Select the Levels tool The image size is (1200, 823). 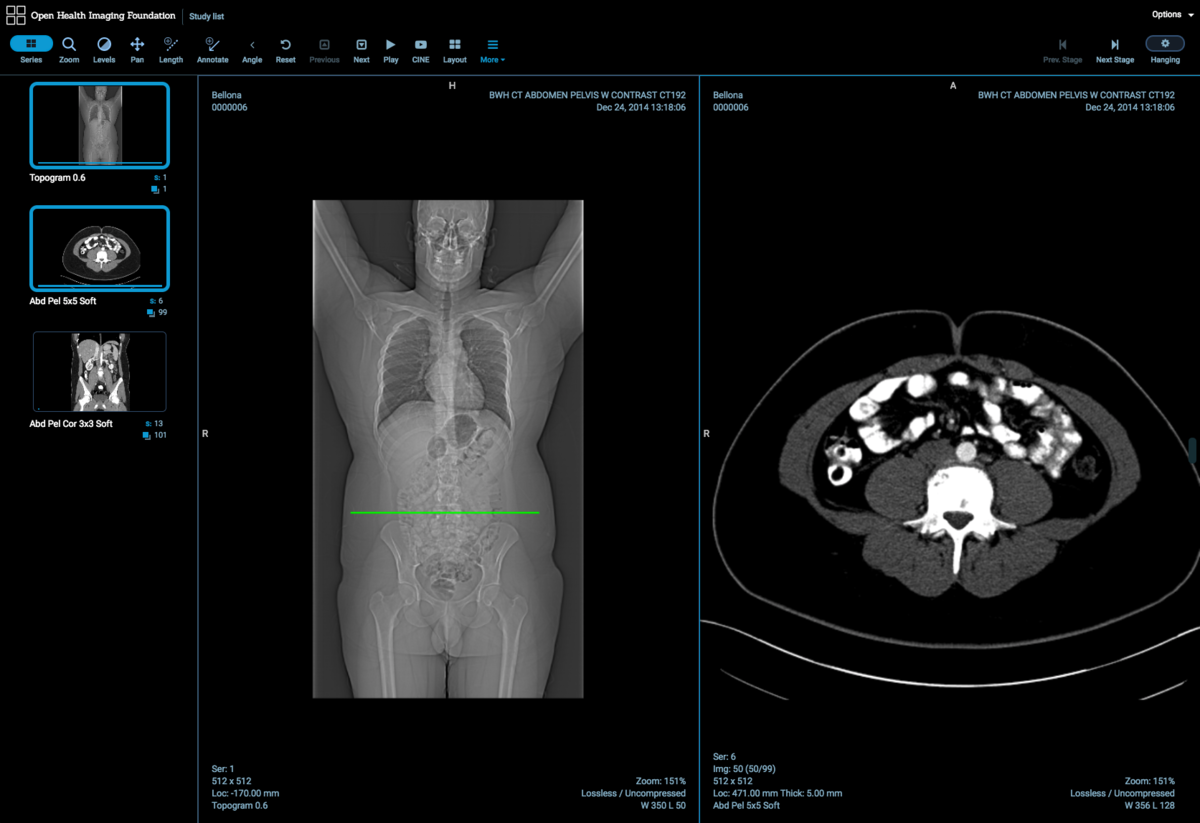[104, 46]
